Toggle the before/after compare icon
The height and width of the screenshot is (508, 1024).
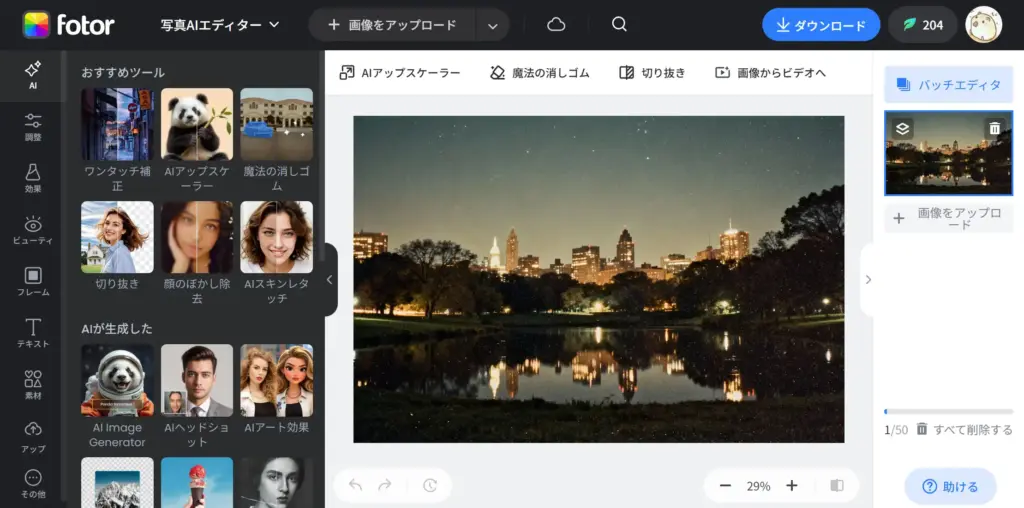837,486
